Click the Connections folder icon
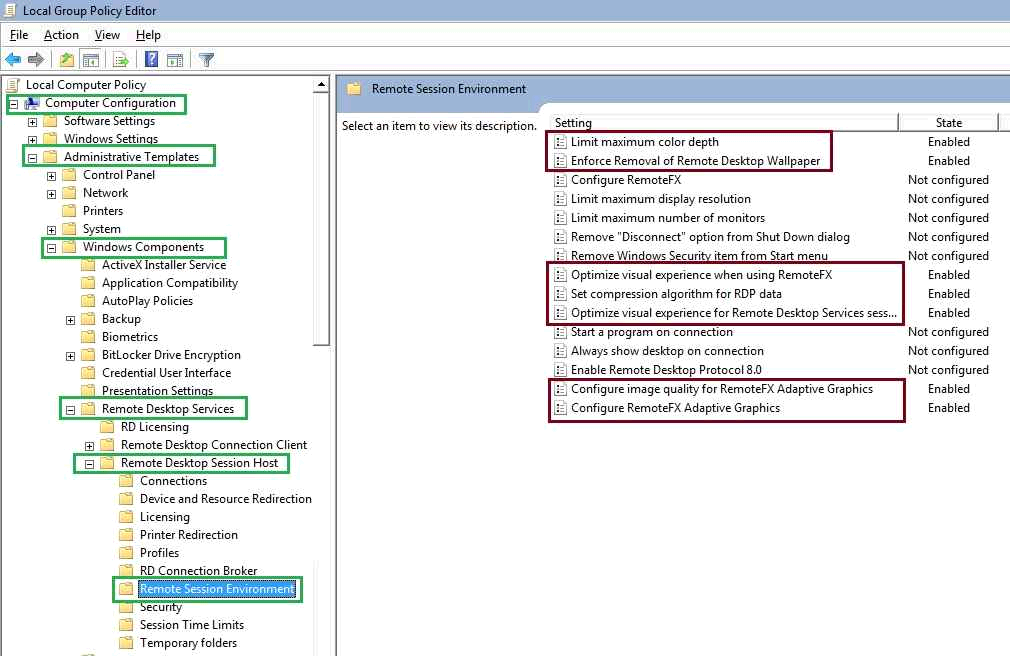Screen dimensions: 1010x656 127,481
